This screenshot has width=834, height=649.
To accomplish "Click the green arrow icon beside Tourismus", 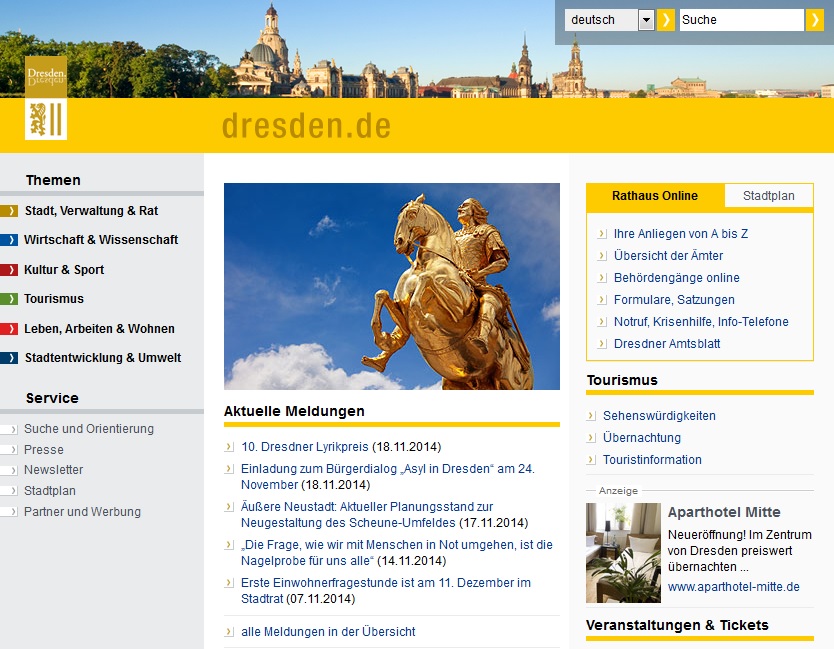I will click(9, 299).
